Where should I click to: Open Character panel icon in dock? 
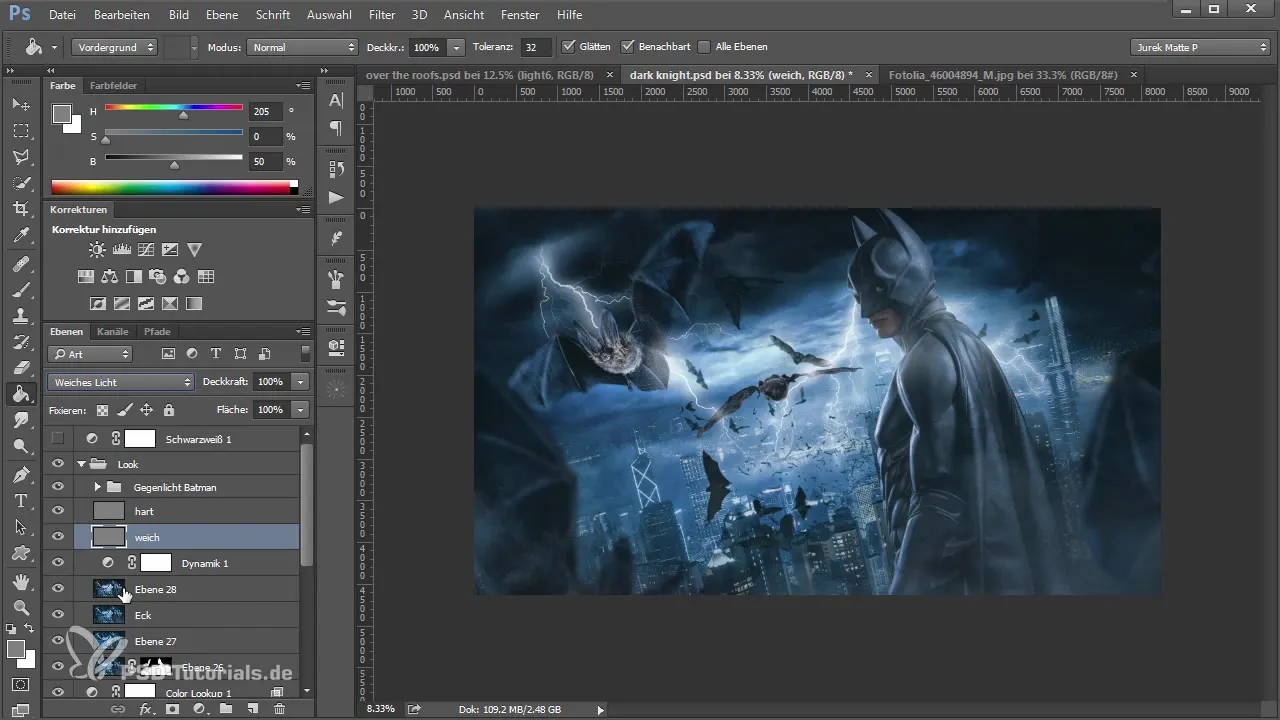336,99
